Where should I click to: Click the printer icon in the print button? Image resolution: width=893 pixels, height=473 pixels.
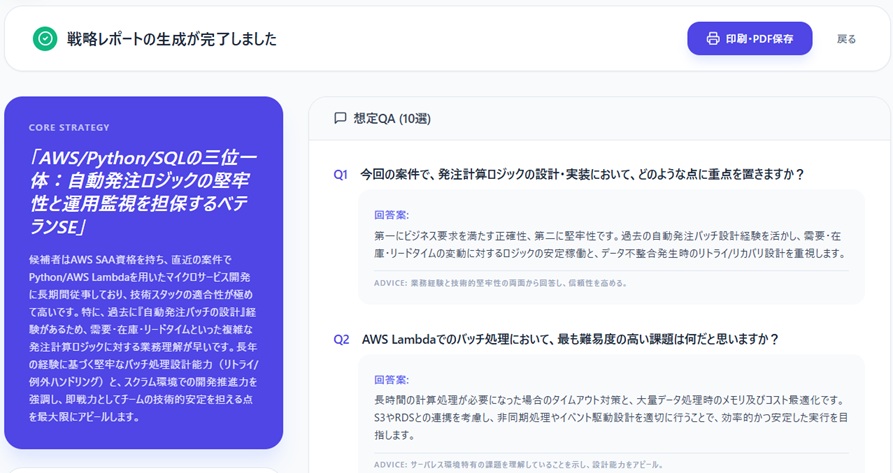[x=713, y=39]
